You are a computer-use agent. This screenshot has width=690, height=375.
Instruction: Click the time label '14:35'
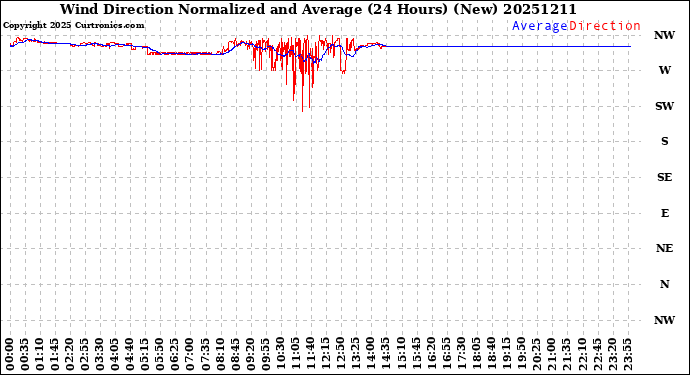click(x=385, y=355)
